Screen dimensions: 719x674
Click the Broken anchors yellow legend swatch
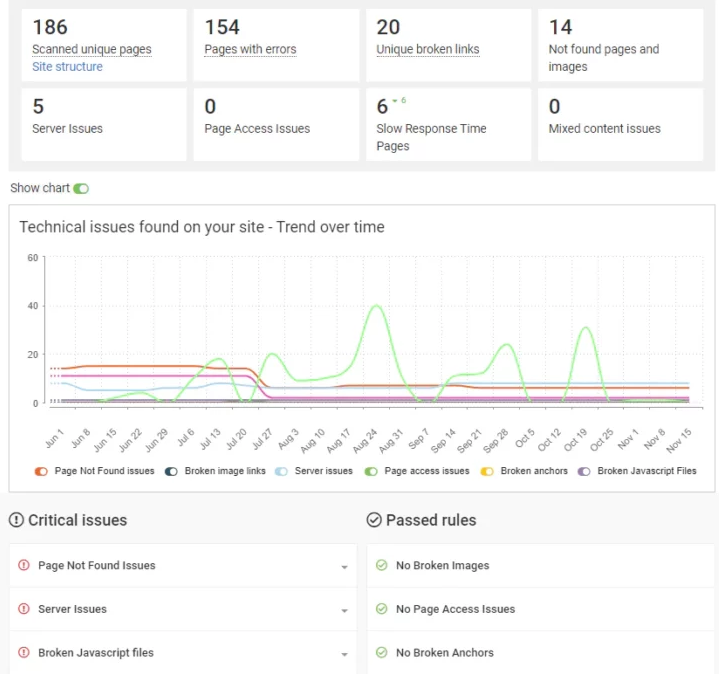488,471
